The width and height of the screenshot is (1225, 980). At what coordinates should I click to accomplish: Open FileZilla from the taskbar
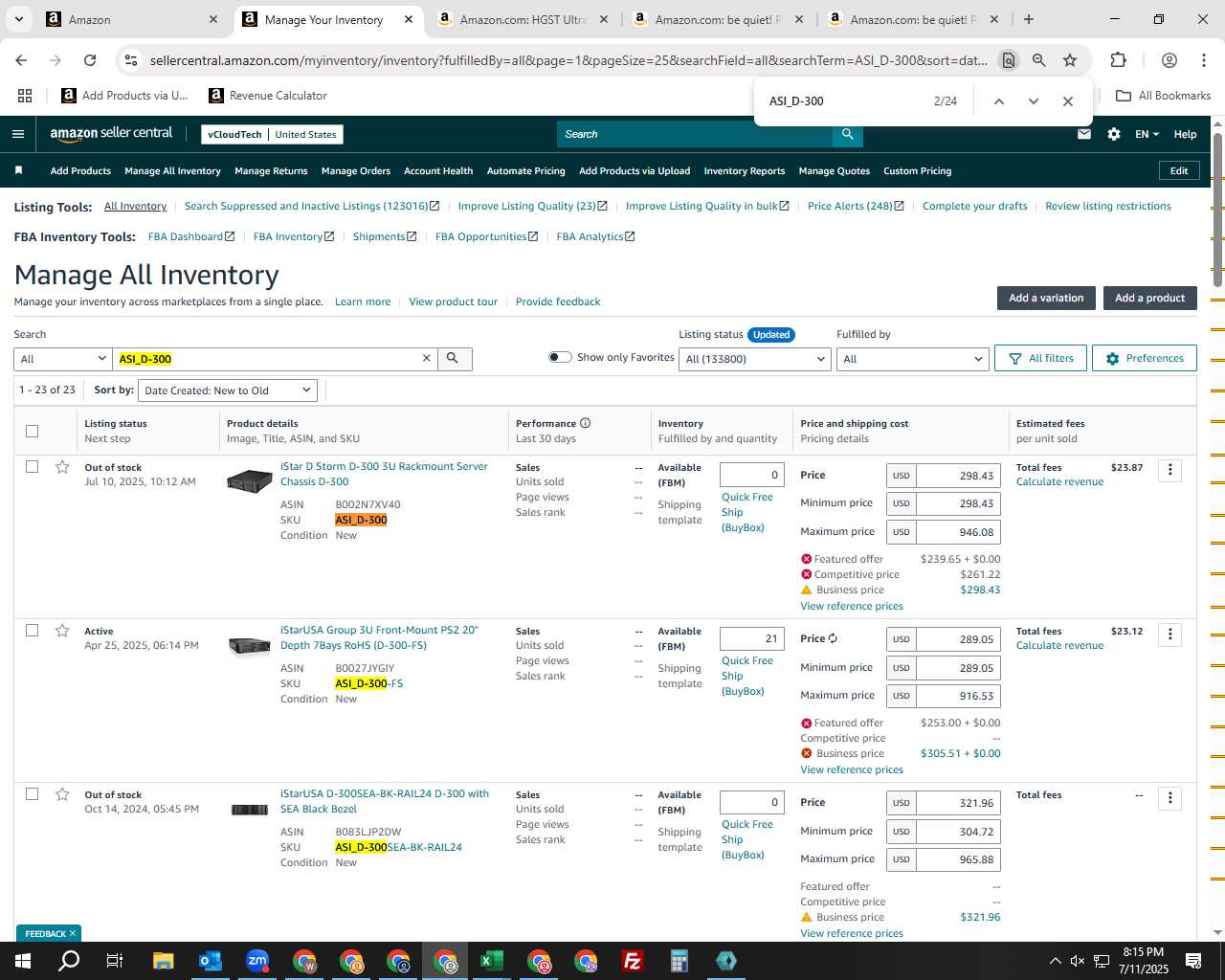click(632, 961)
